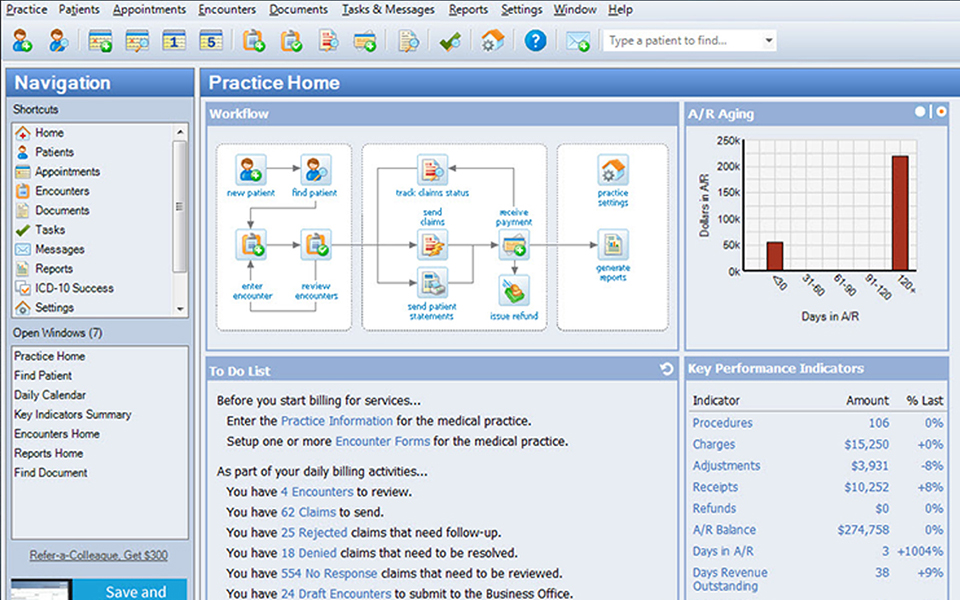Open the 1-day calendar view icon
960x600 pixels.
[x=172, y=41]
